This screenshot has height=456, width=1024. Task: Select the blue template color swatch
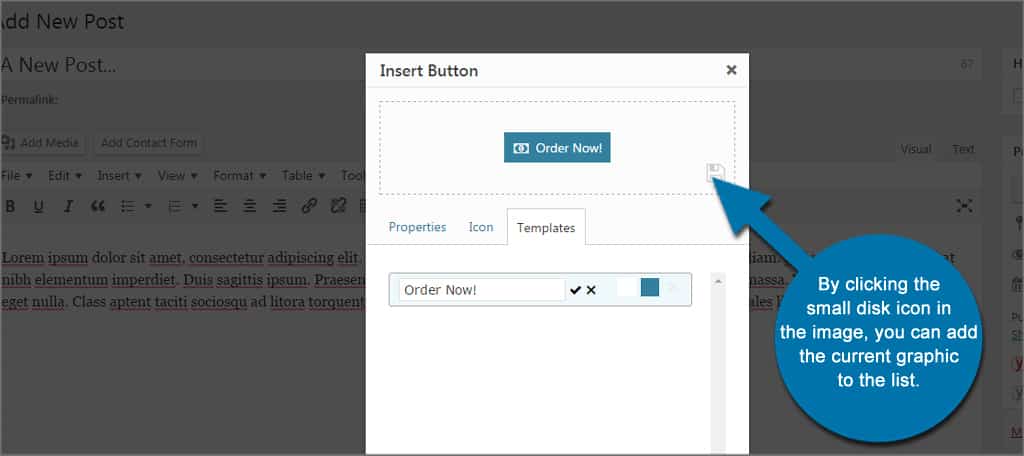(650, 287)
